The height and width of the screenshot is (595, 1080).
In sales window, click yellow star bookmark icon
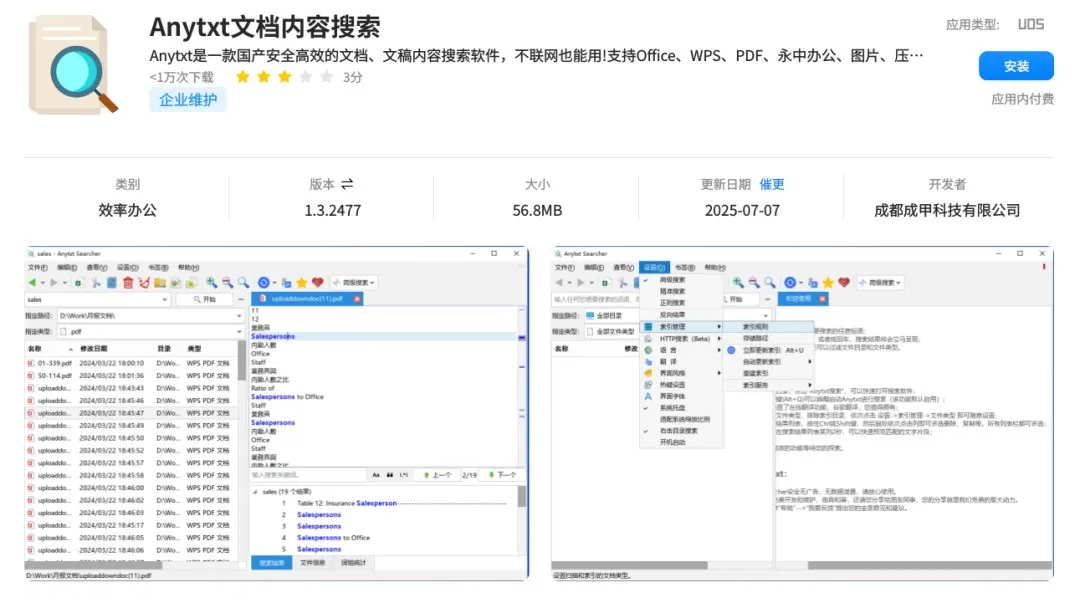coord(302,282)
